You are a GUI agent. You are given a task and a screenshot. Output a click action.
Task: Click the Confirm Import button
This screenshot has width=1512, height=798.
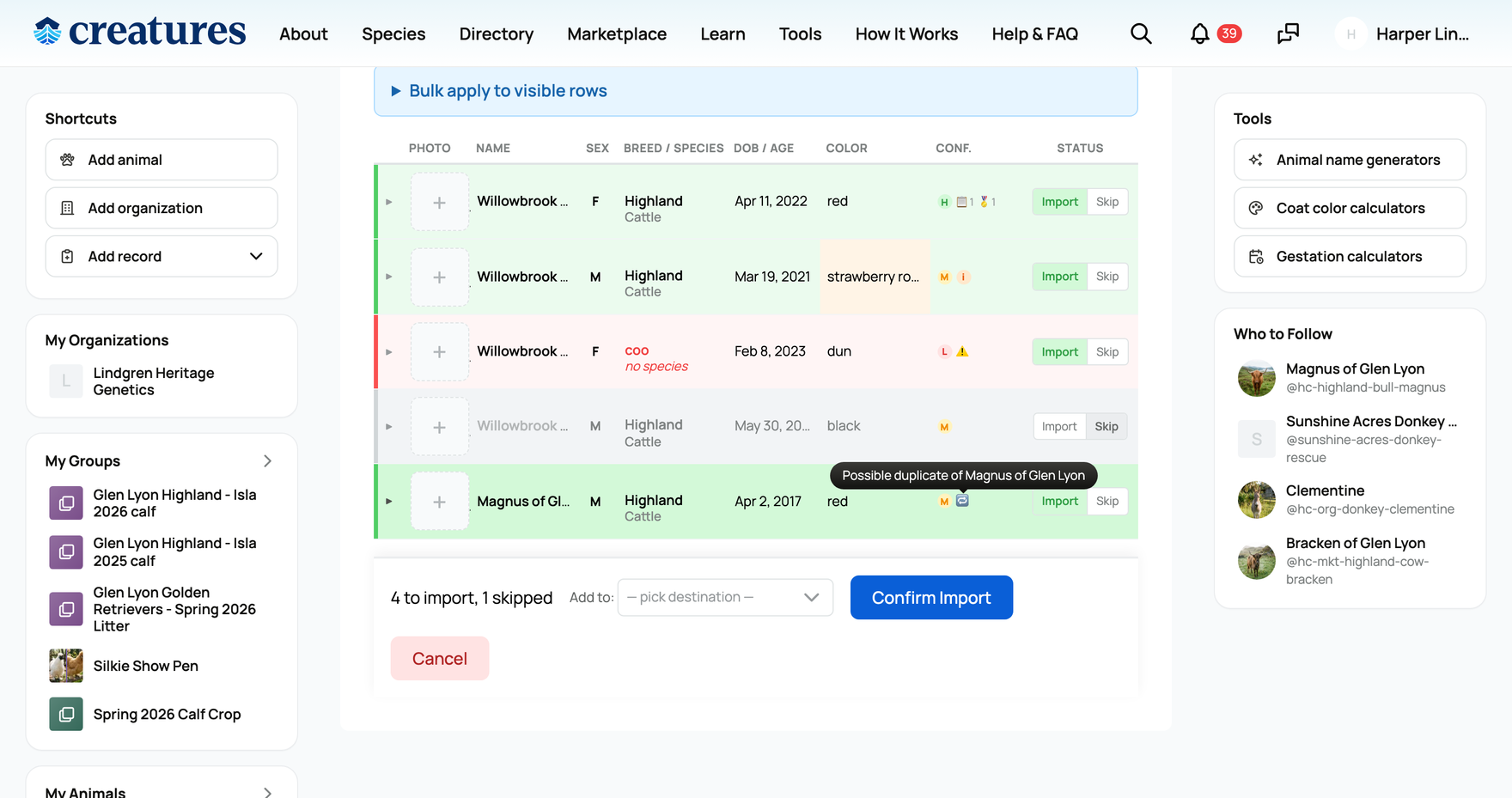(x=931, y=597)
